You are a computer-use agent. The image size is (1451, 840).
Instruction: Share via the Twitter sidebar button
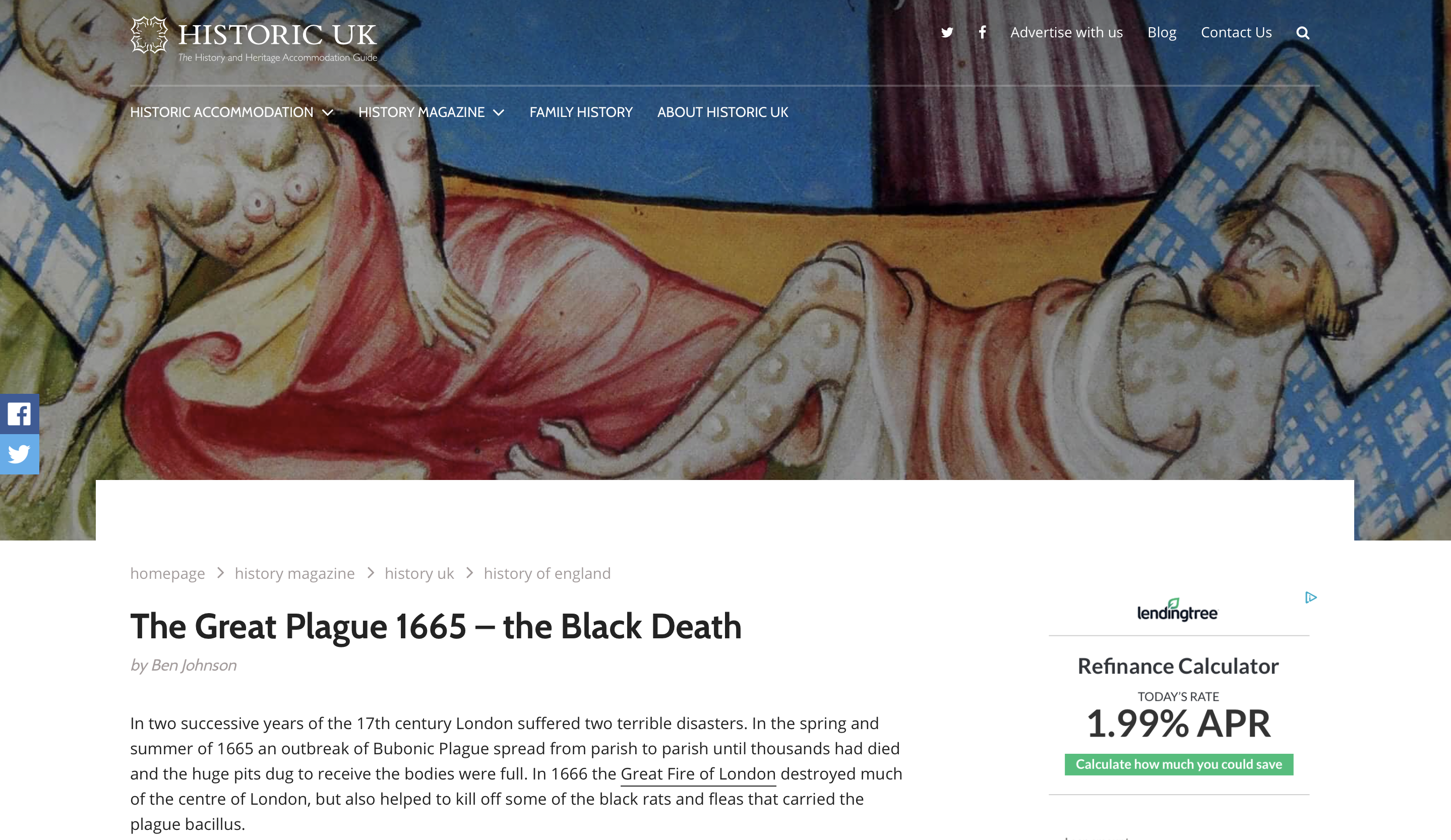(20, 454)
